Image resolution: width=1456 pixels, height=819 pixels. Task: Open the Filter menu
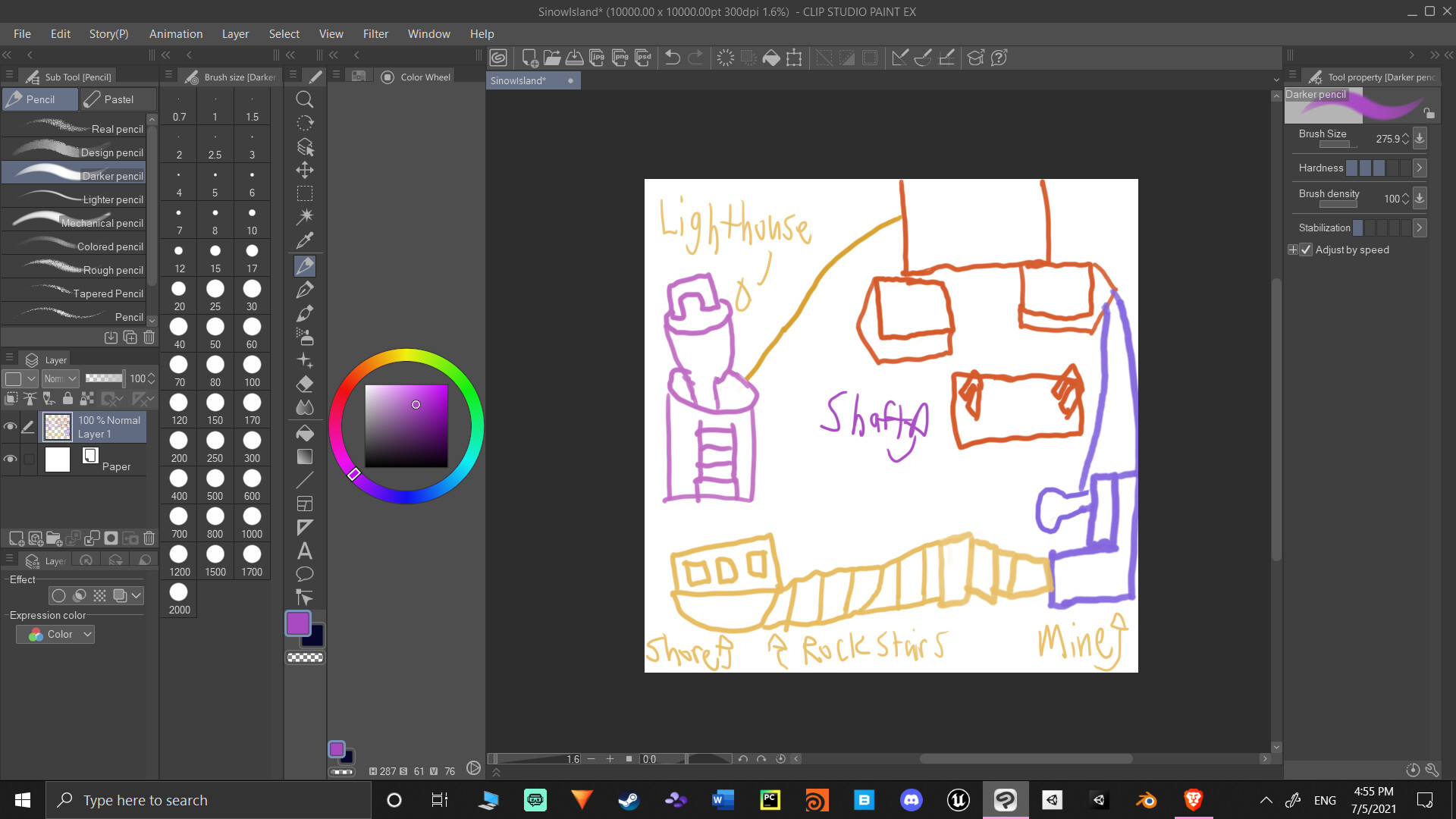coord(375,33)
